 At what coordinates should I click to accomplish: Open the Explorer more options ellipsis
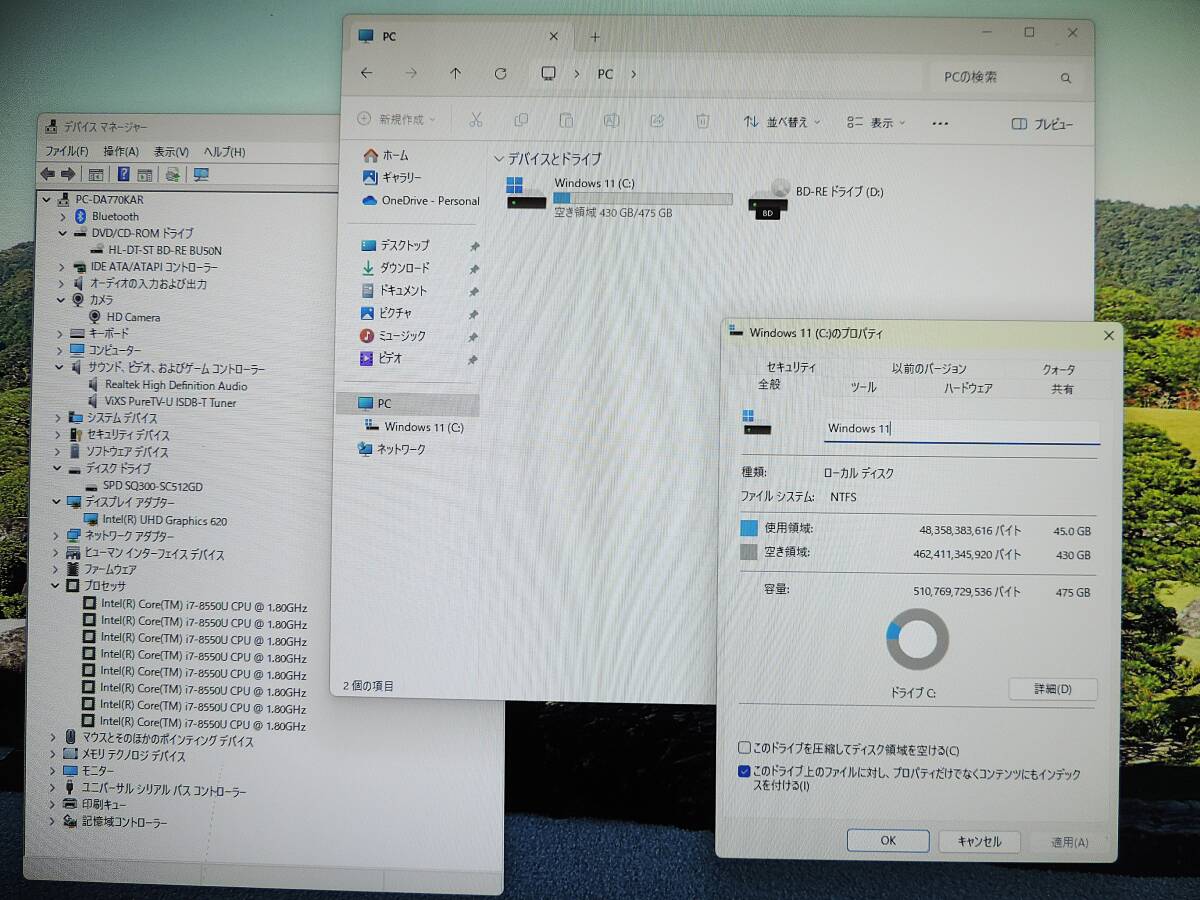[940, 123]
